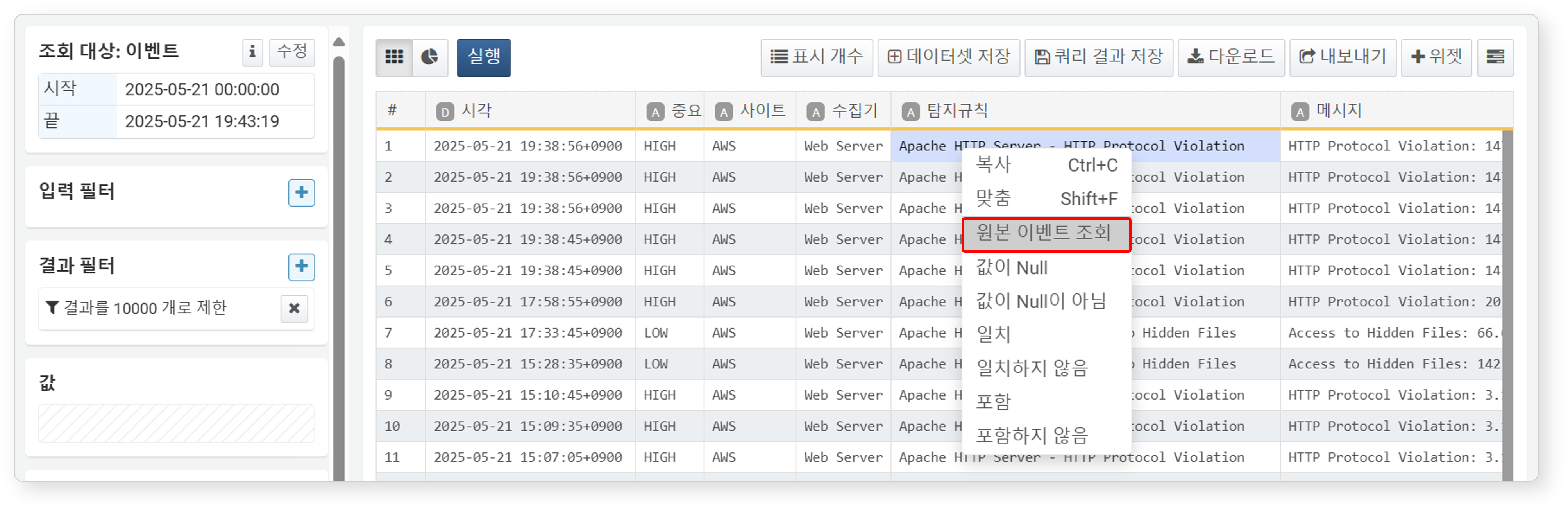Click the 다운로드 button

[1231, 57]
